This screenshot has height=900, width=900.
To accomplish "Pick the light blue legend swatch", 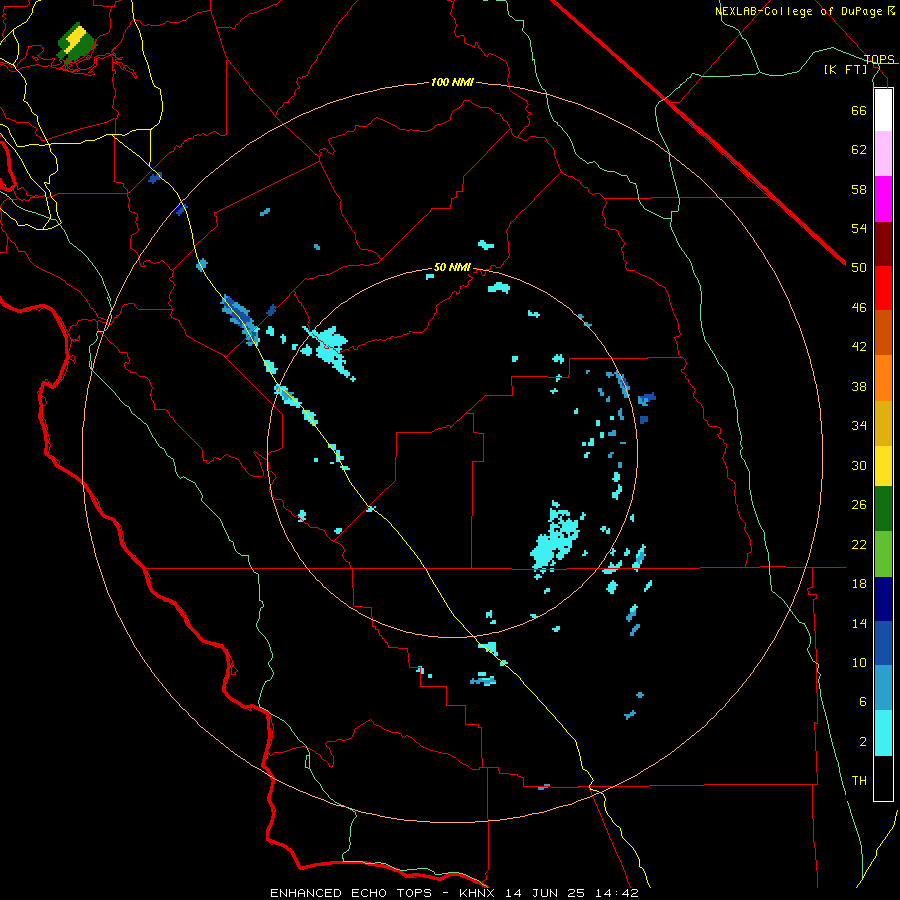I will (883, 688).
